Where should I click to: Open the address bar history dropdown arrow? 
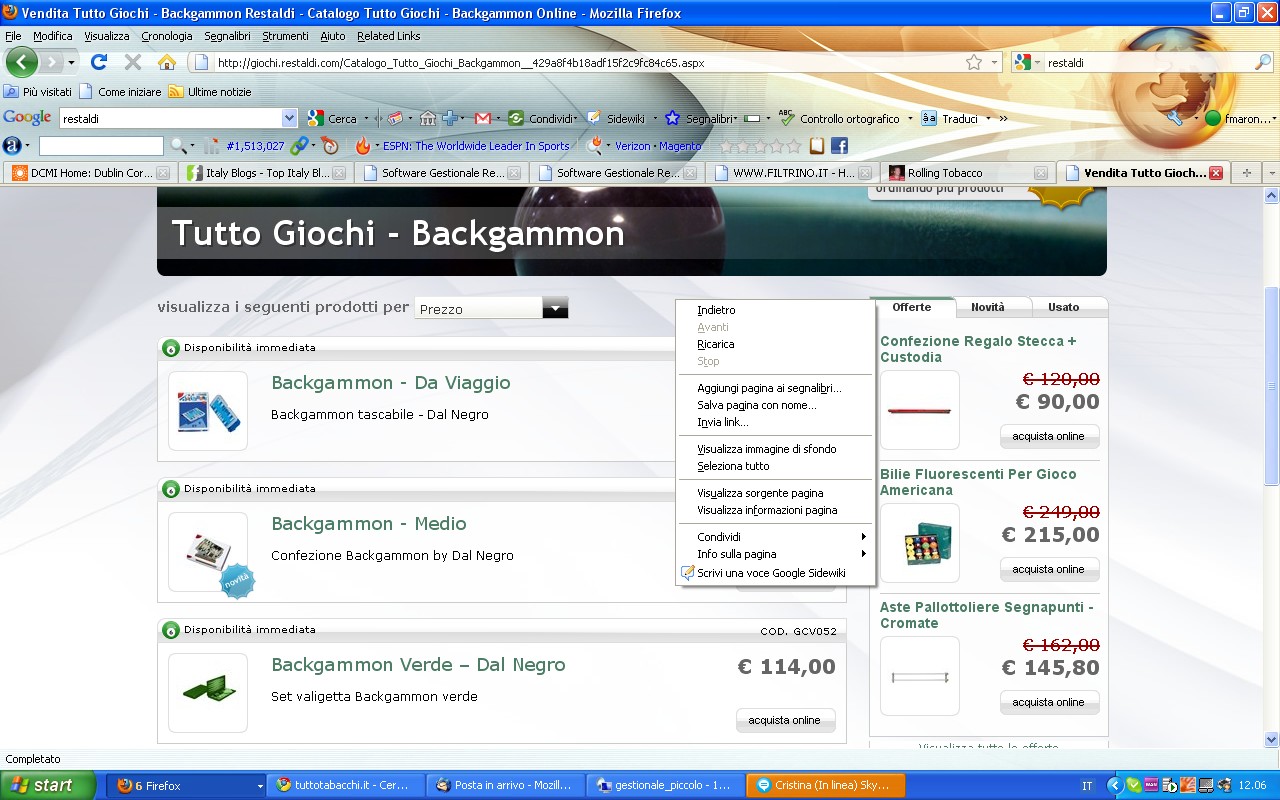point(994,62)
